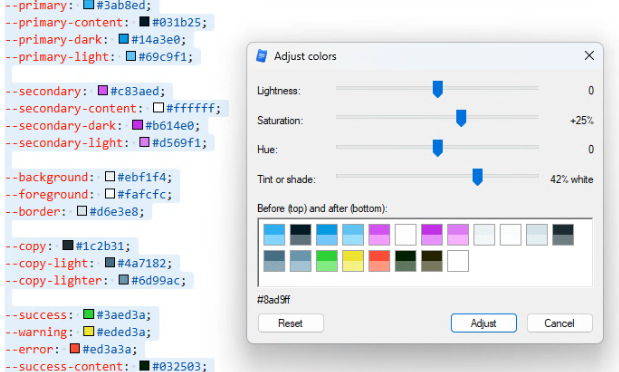Viewport: 619px width, 372px height.
Task: Click the magenta swatch next to #c83aed
Action: pyautogui.click(x=103, y=90)
